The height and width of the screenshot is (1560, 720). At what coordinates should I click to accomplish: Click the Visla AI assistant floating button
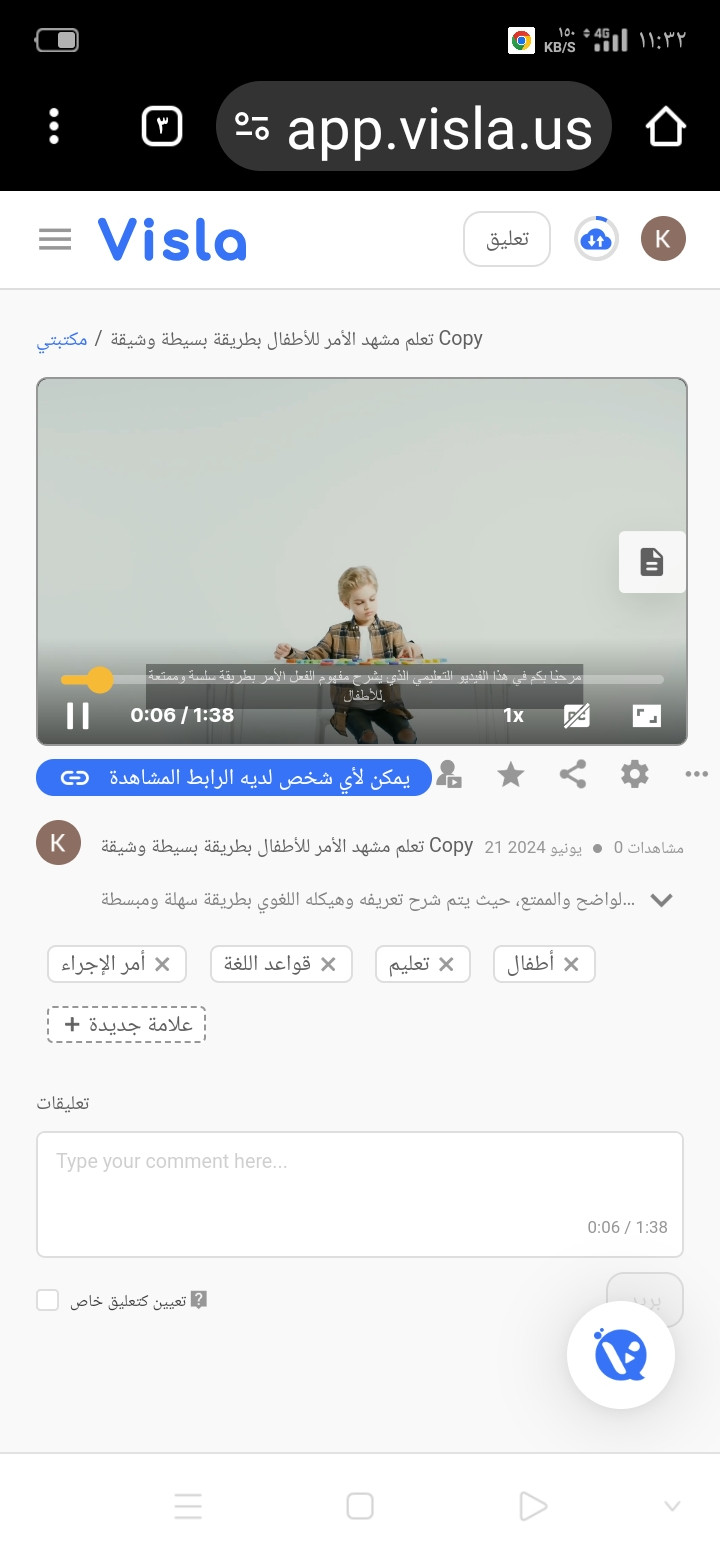(x=621, y=1355)
